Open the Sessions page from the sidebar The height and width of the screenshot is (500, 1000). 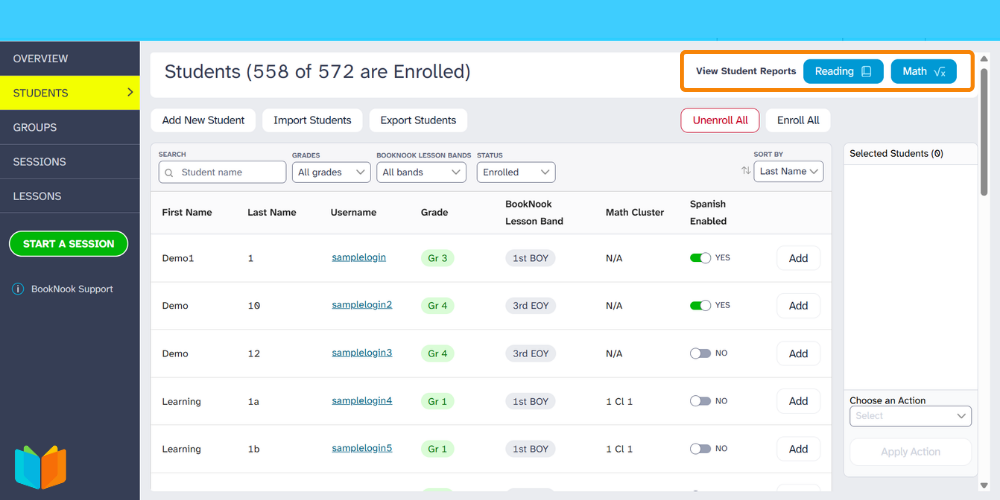(40, 162)
